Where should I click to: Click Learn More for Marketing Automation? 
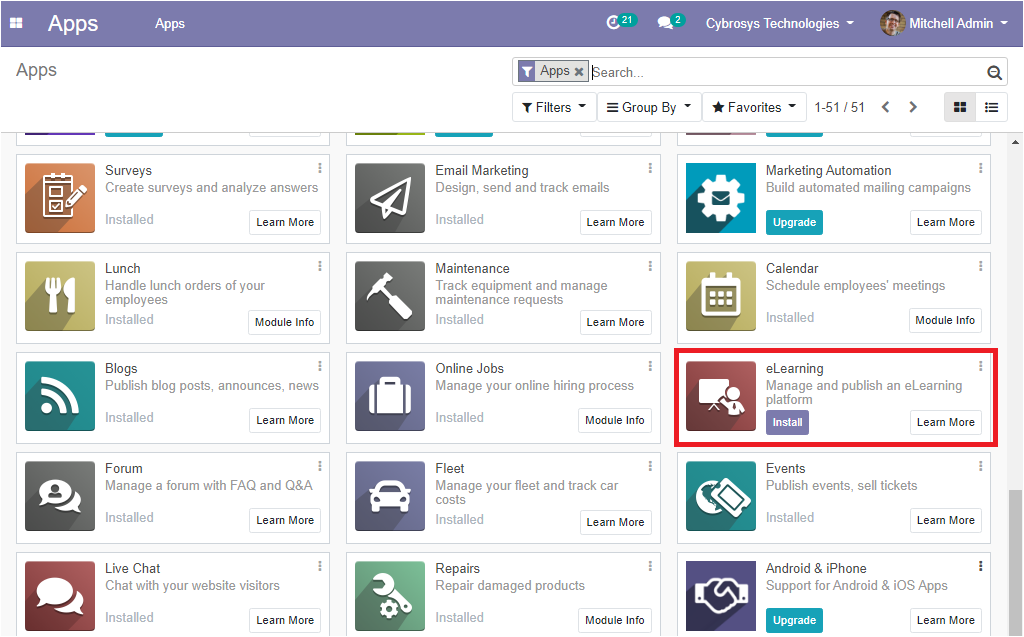click(945, 222)
